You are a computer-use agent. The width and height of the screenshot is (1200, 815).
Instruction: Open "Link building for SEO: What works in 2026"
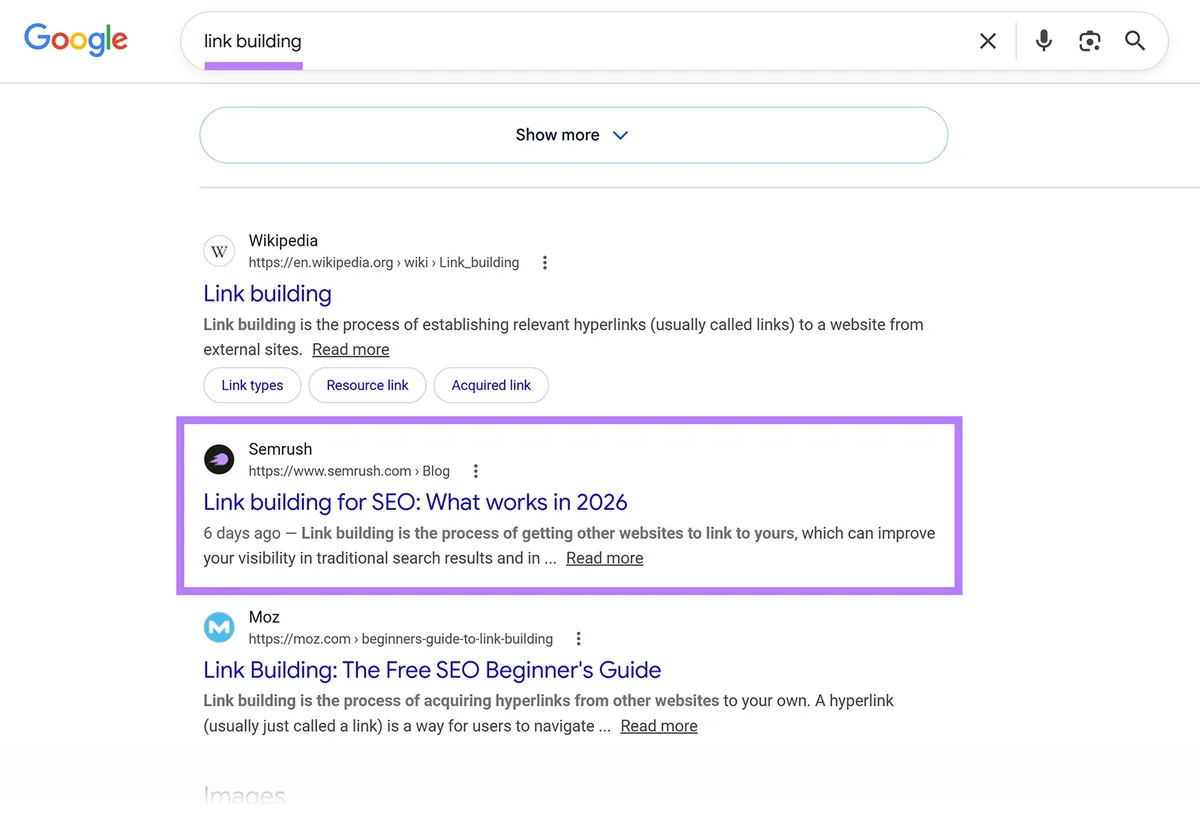pyautogui.click(x=415, y=502)
